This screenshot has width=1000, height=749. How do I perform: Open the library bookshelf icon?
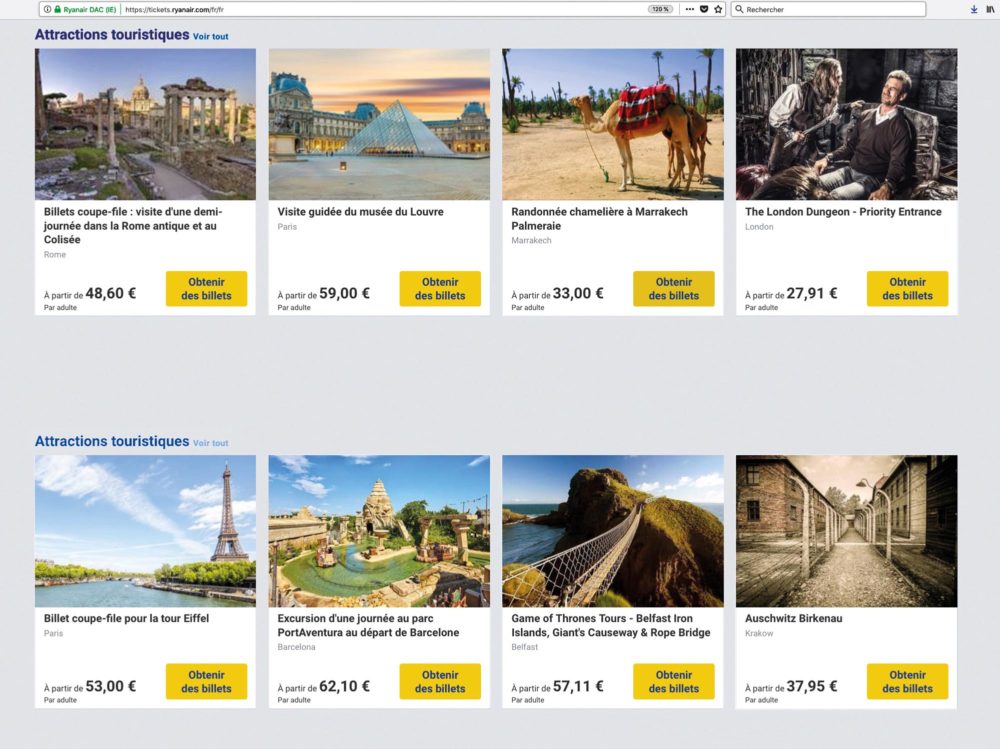[x=990, y=9]
